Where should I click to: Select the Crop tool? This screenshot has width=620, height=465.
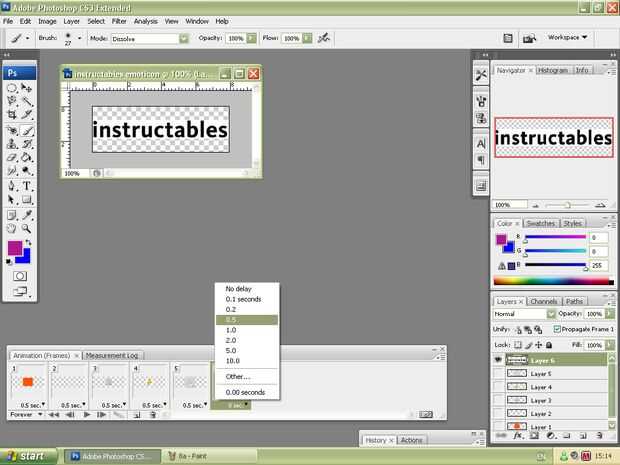point(12,115)
